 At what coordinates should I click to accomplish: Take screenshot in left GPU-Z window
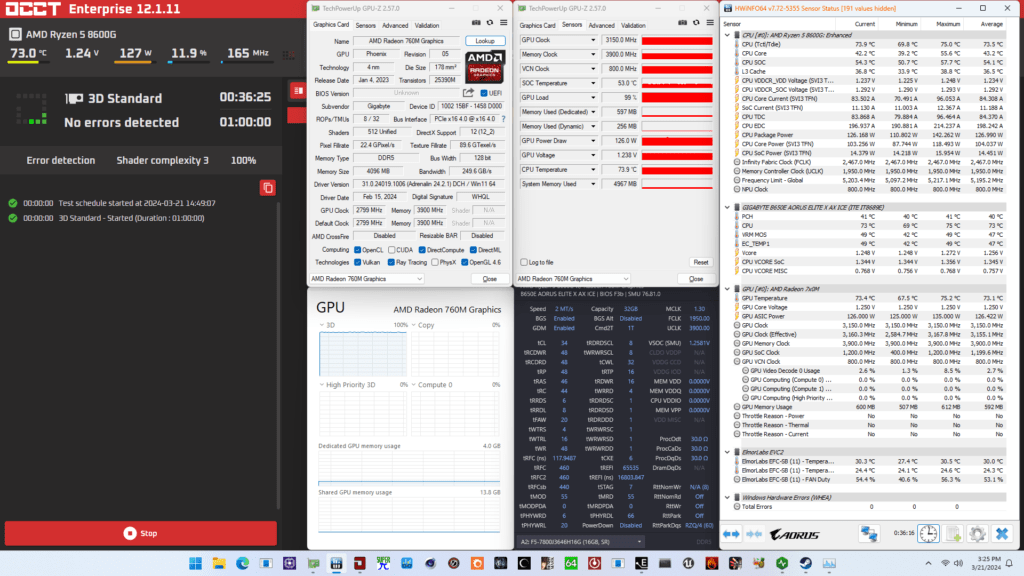475,23
